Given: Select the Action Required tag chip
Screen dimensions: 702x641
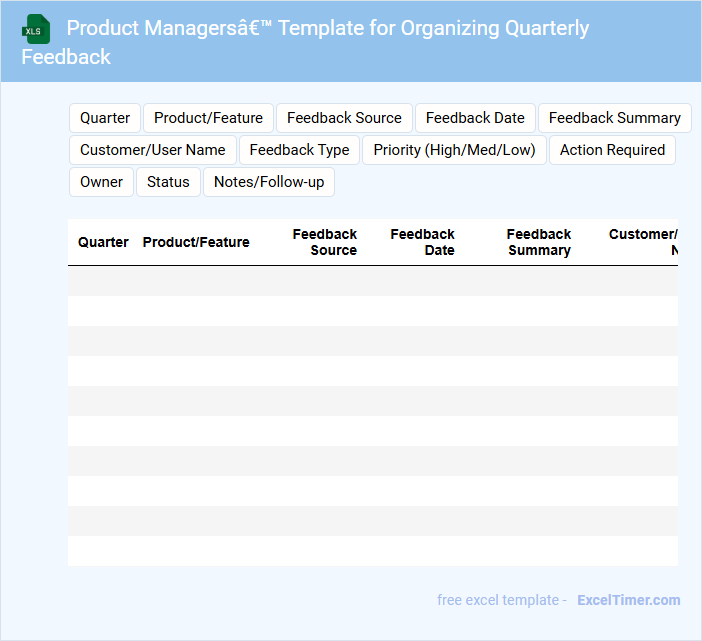Looking at the screenshot, I should 612,150.
